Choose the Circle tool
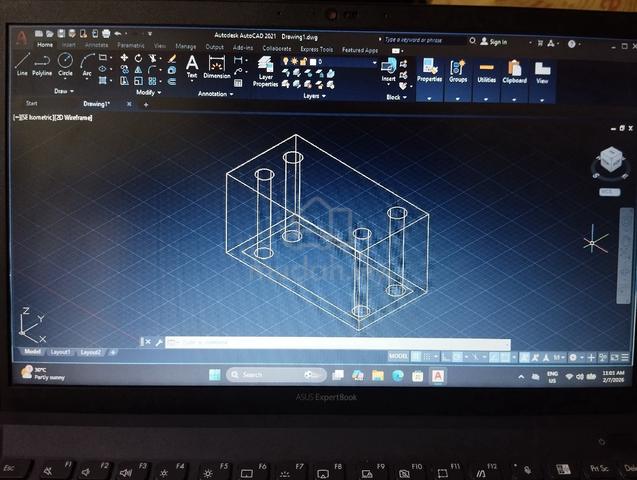This screenshot has height=480, width=637. pos(65,64)
